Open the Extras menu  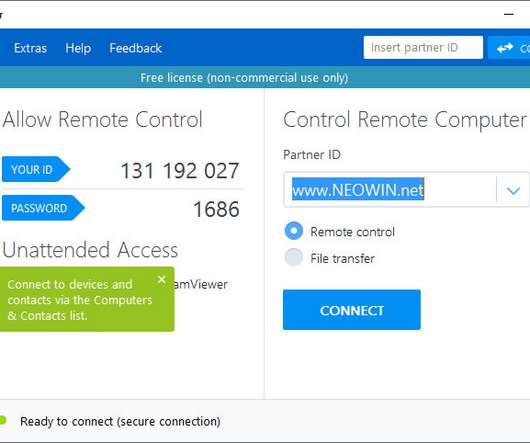coord(30,48)
